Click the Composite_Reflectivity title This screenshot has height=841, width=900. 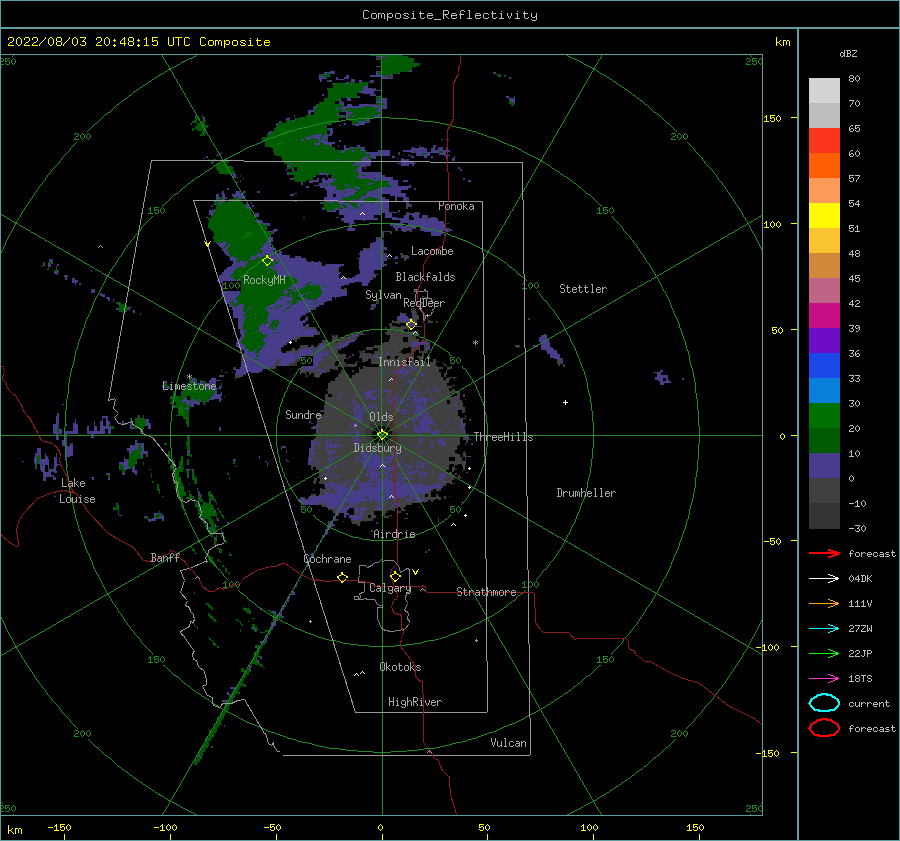tap(450, 15)
